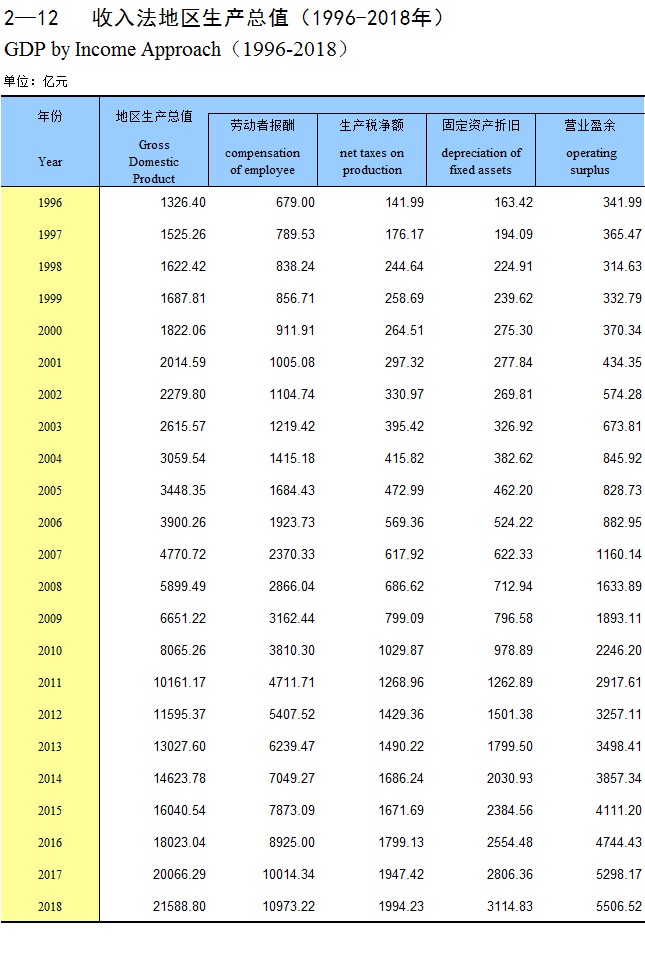The height and width of the screenshot is (955, 645).
Task: Select the year cell 2011
Action: click(50, 683)
